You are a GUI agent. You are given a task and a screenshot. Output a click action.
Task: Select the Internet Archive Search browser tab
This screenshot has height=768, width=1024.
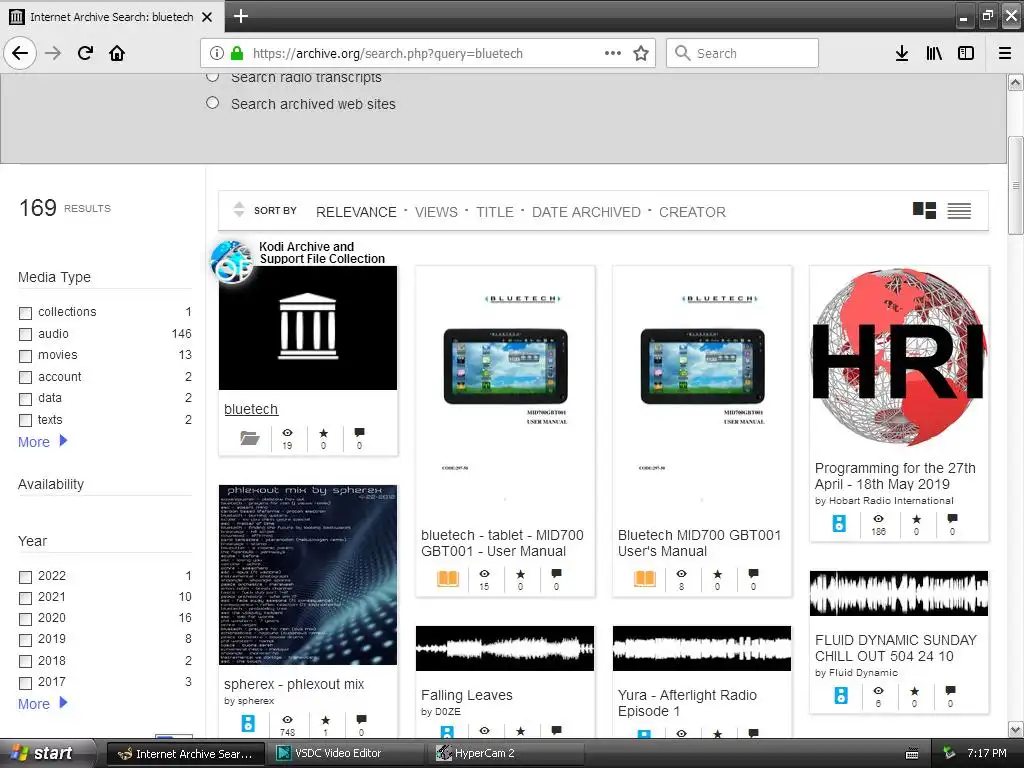coord(112,16)
